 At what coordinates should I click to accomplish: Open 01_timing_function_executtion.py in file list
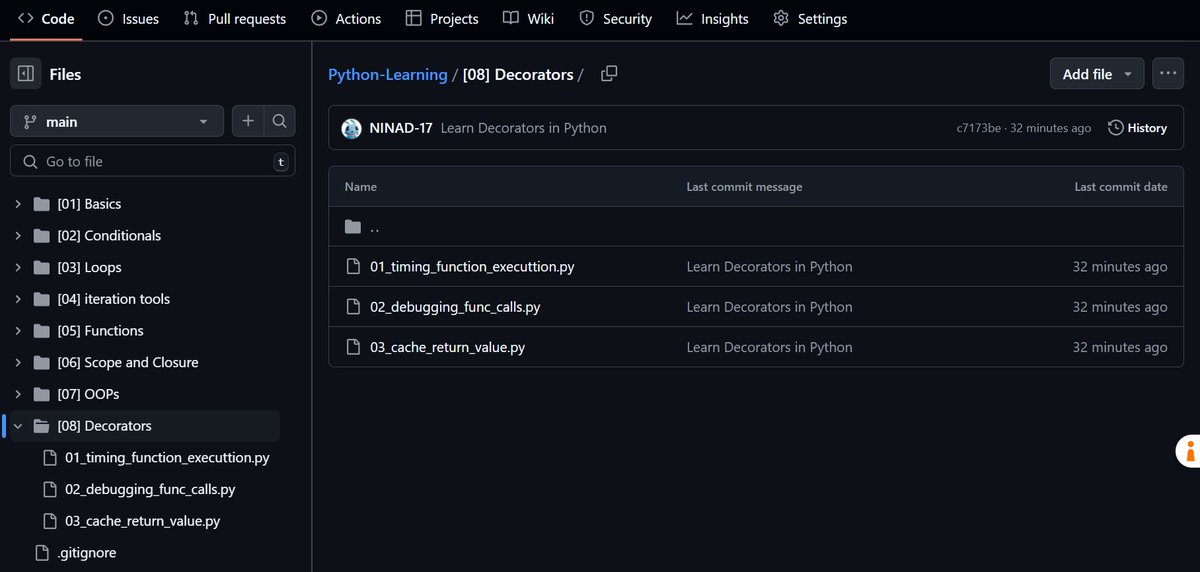coord(472,267)
